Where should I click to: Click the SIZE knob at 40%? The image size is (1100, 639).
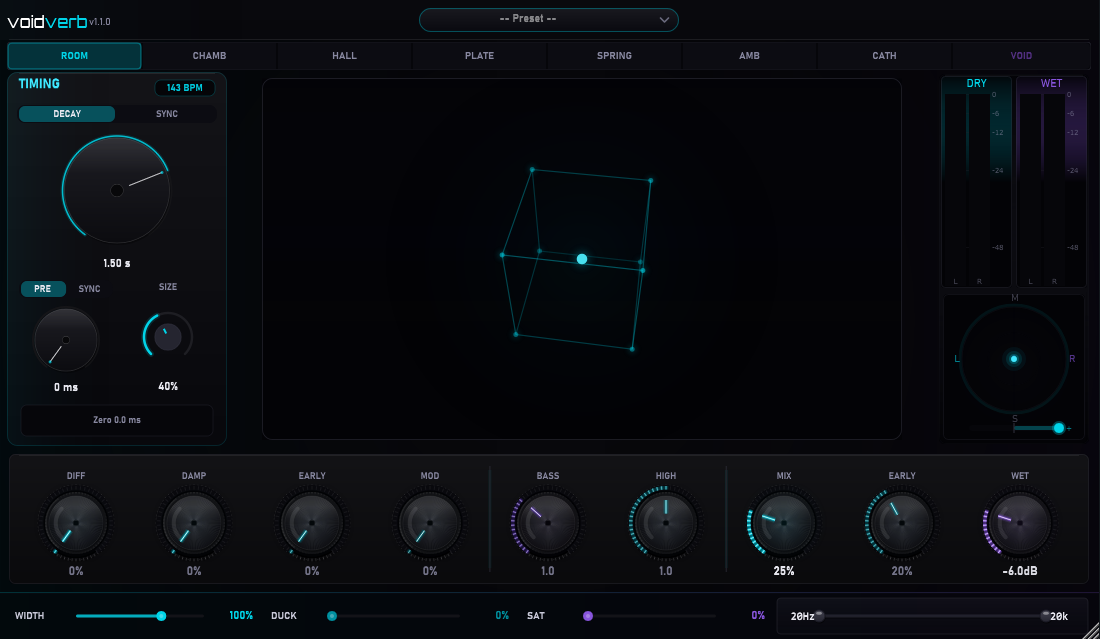[x=167, y=337]
